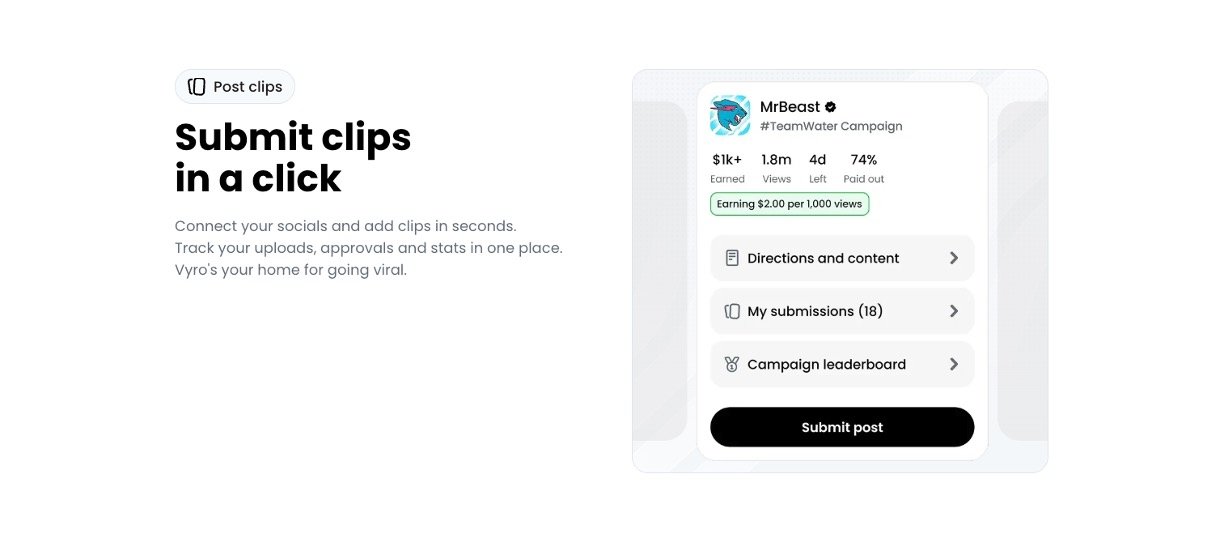Open the Directions and content label
1224x534 pixels.
[x=823, y=258]
